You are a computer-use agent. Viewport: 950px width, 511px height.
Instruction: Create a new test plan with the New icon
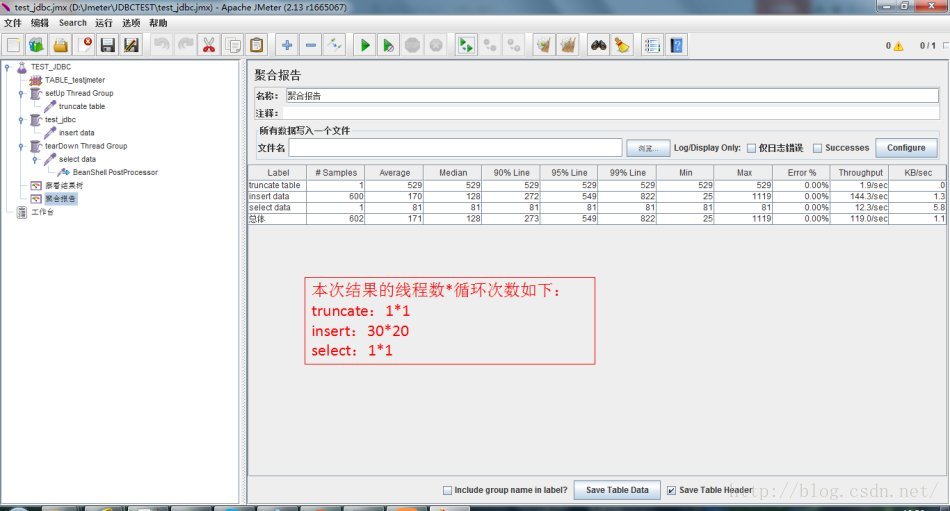coord(13,45)
